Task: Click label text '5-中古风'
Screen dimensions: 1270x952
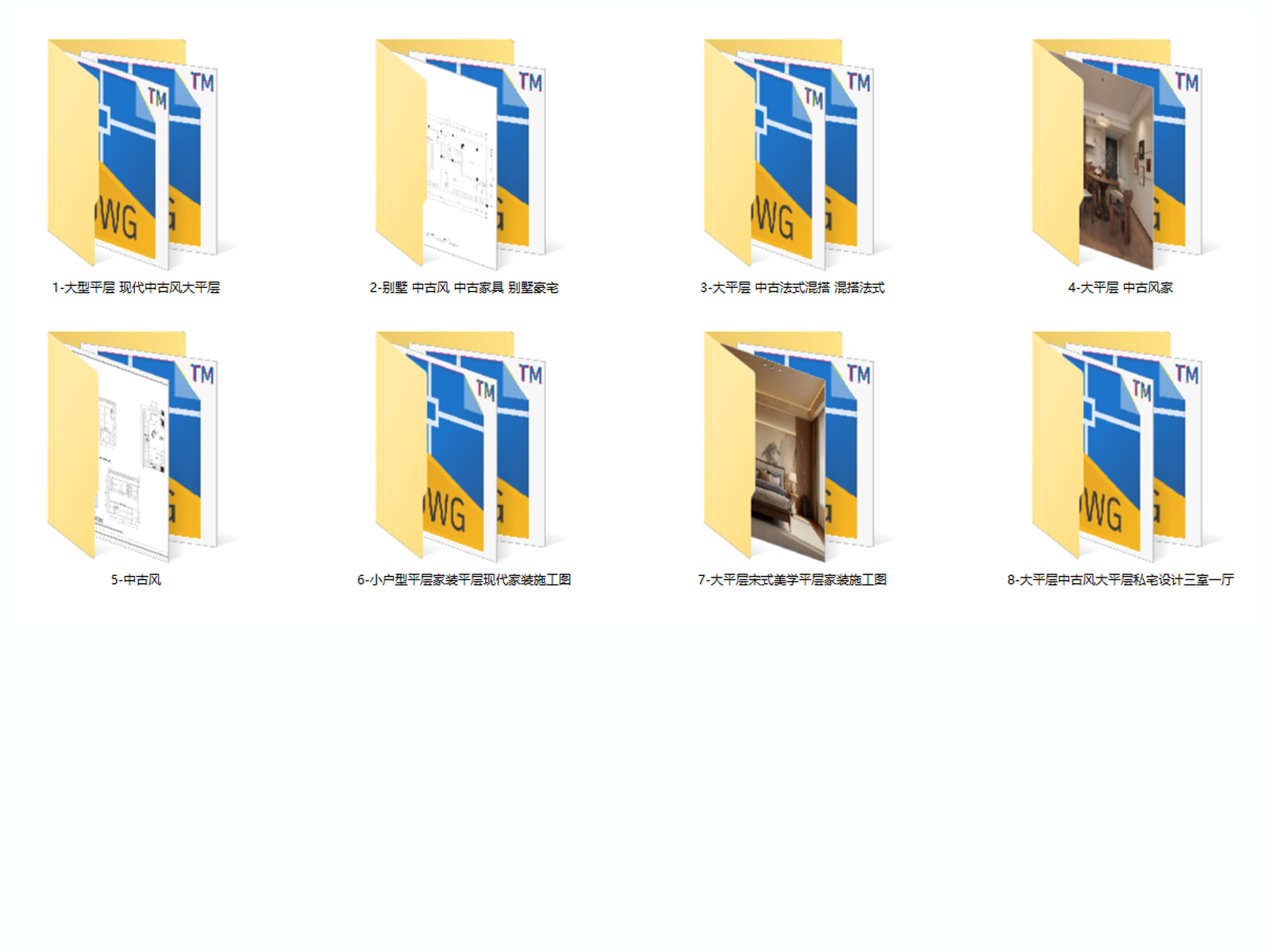Action: (136, 580)
